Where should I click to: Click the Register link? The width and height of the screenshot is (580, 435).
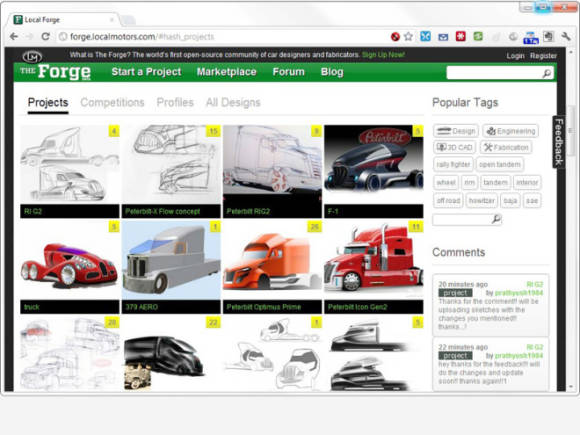point(543,56)
